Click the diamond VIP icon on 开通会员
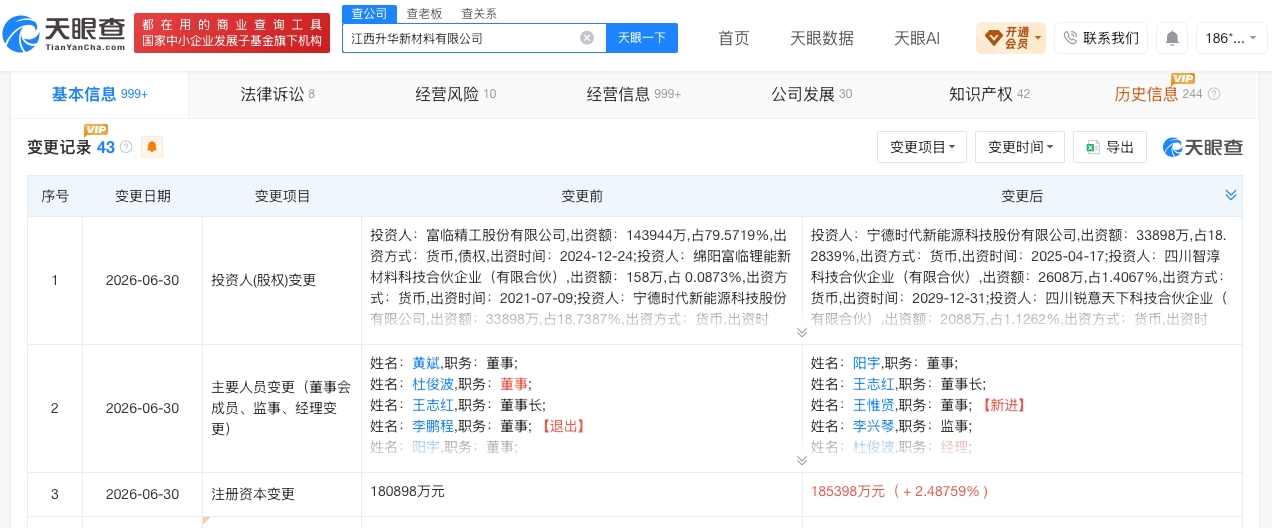 click(993, 38)
